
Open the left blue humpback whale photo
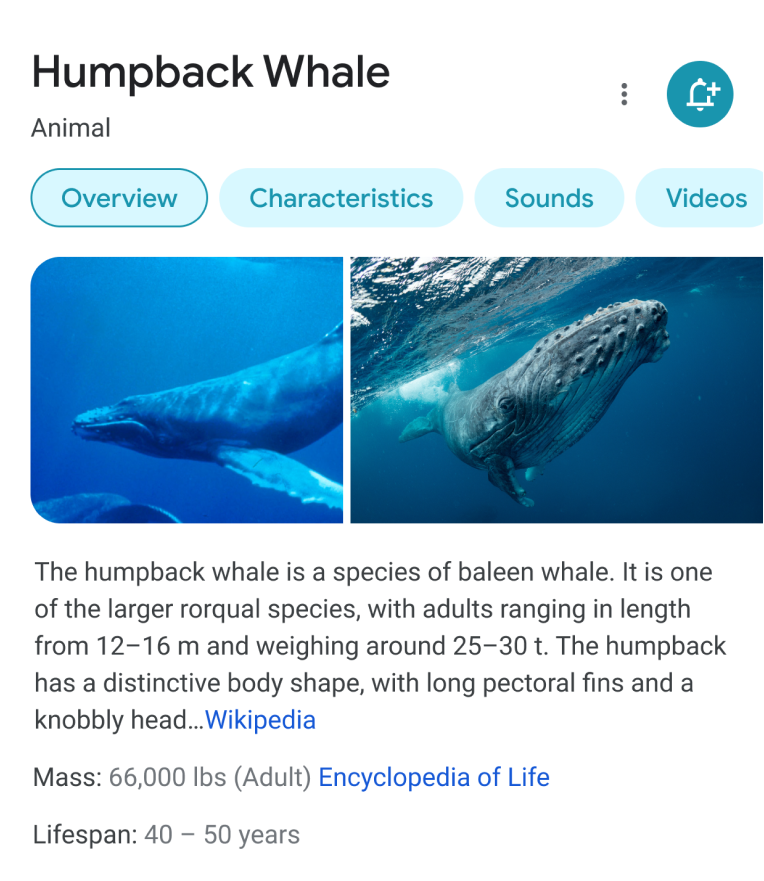[187, 390]
